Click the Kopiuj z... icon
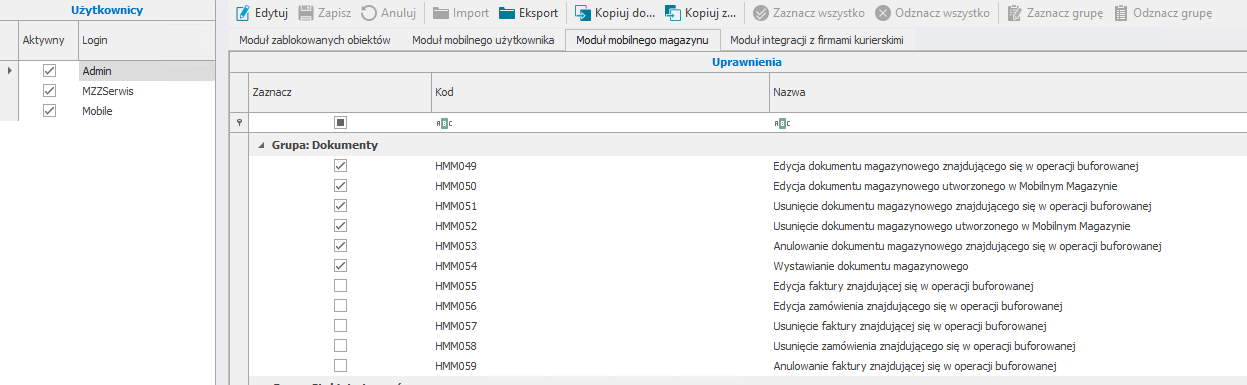1247x385 pixels. coord(673,14)
